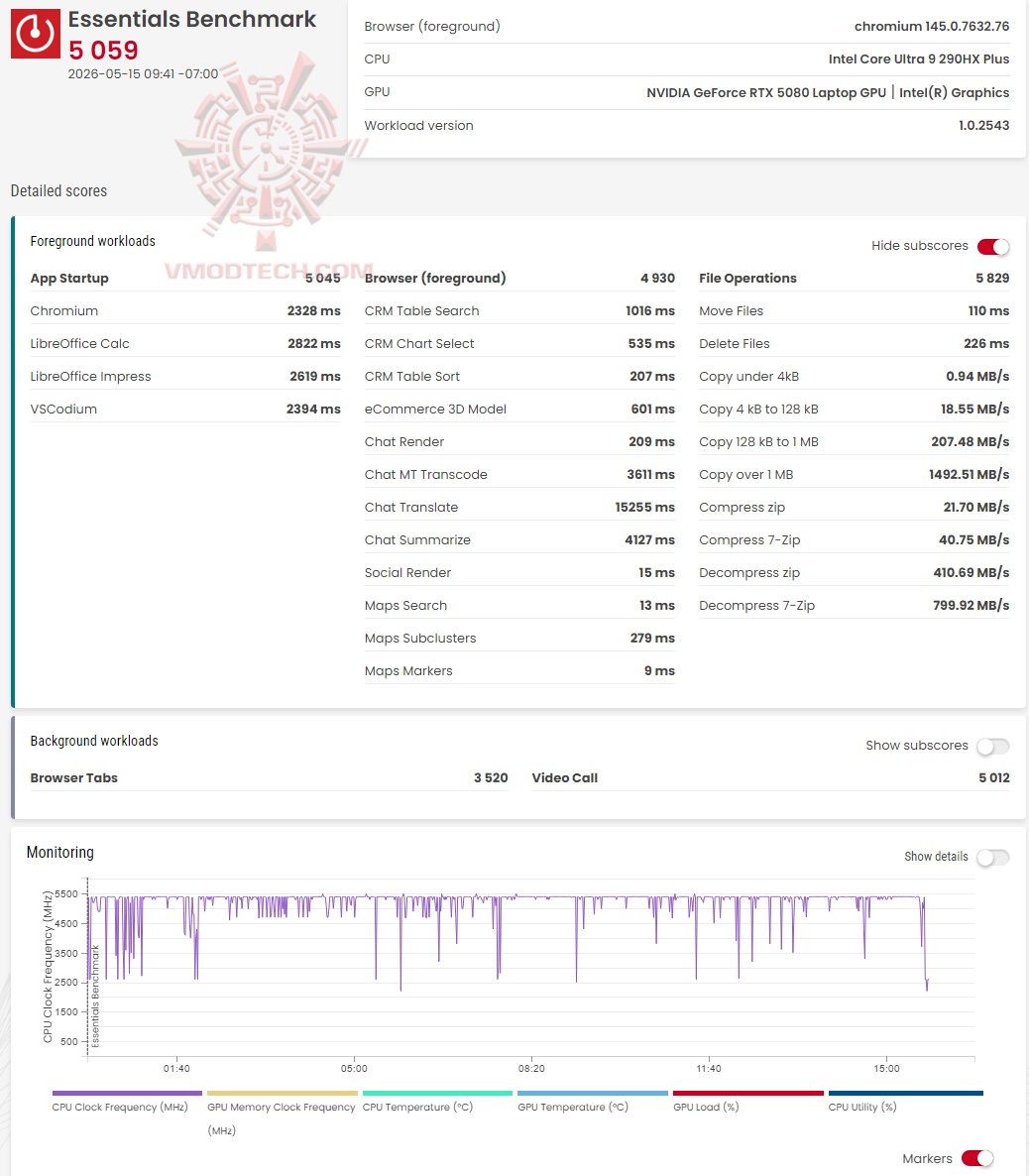Viewport: 1029px width, 1176px height.
Task: Click the overall score 5 059
Action: (x=103, y=51)
